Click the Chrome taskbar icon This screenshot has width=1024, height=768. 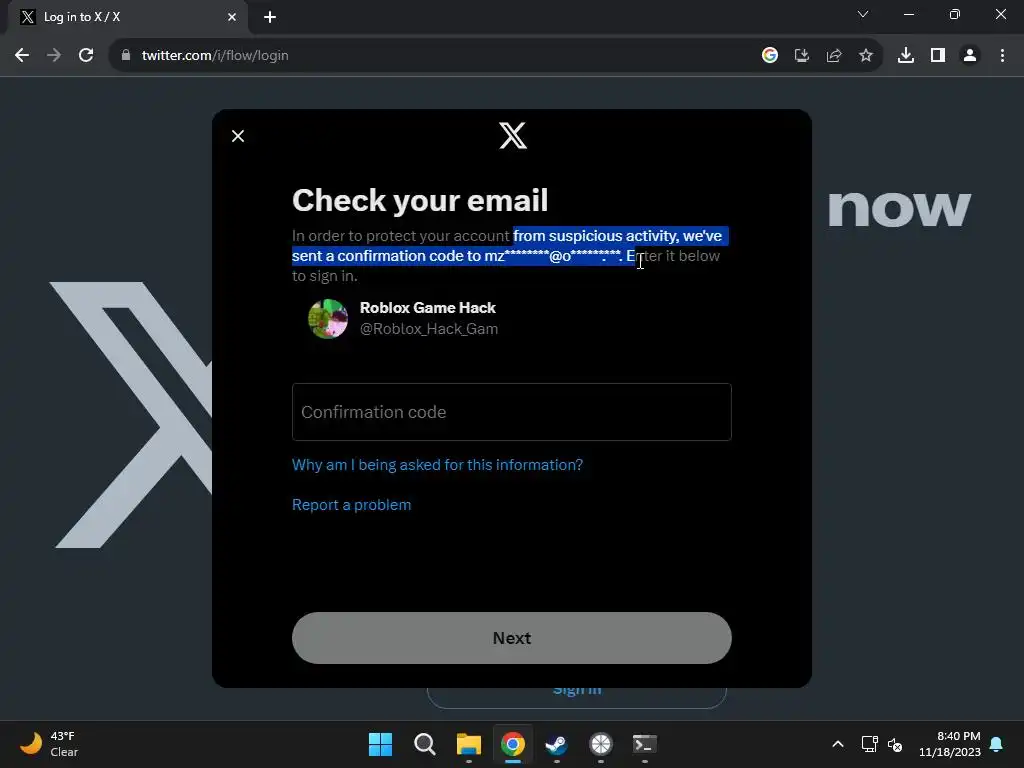[513, 744]
